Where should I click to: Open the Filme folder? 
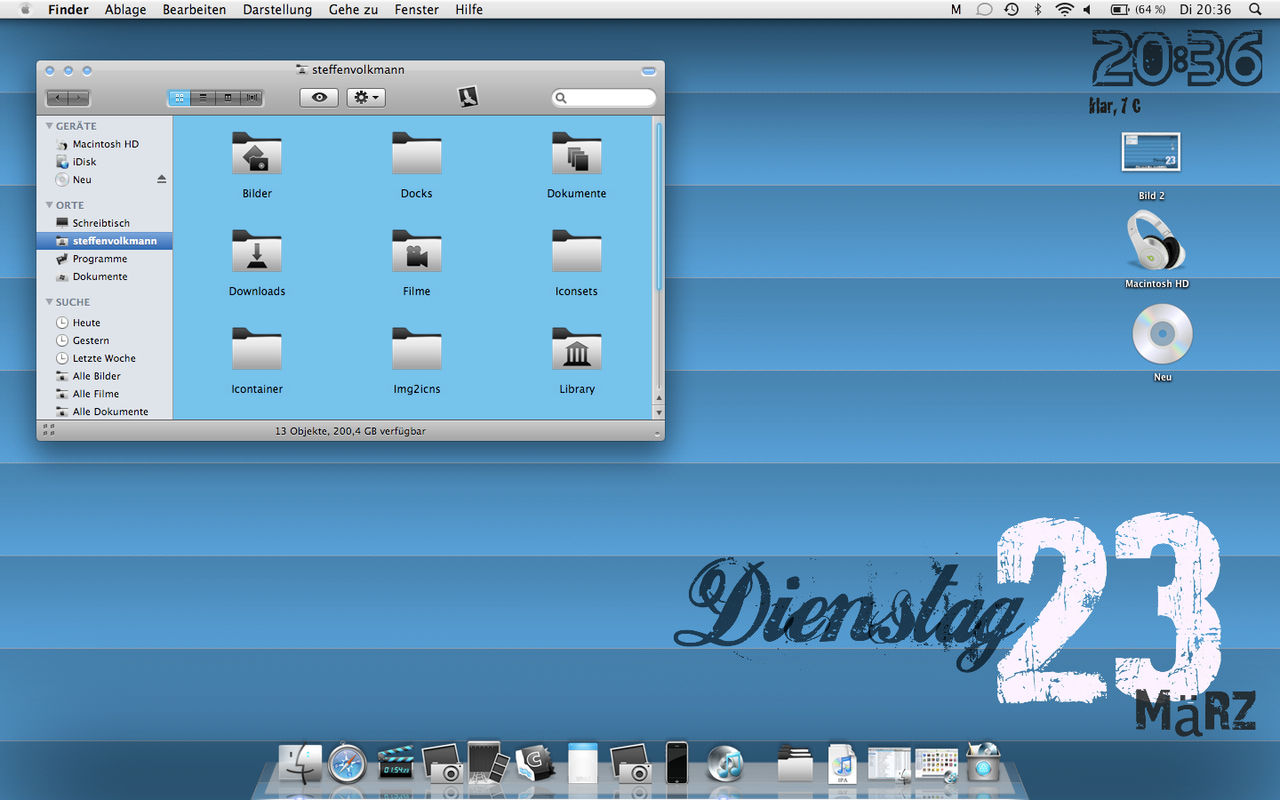tap(417, 252)
